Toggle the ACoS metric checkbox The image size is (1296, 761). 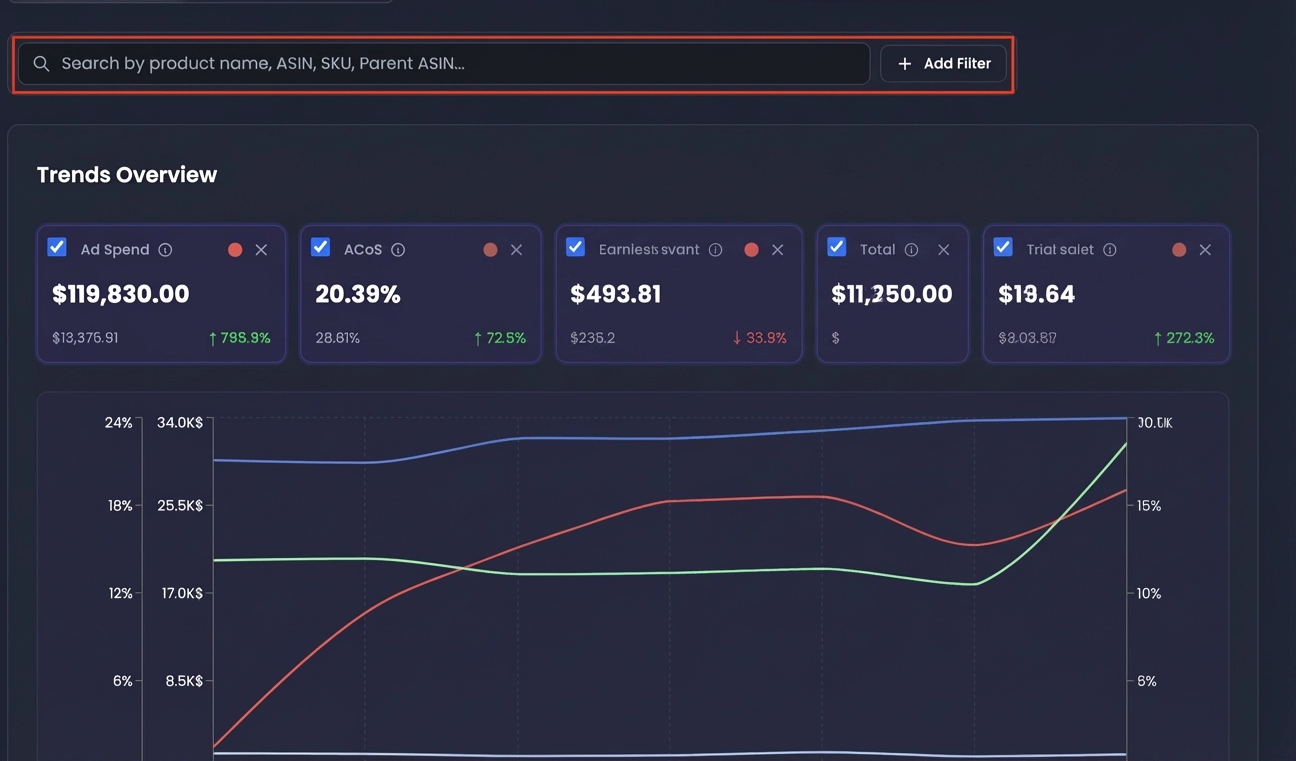(x=320, y=247)
